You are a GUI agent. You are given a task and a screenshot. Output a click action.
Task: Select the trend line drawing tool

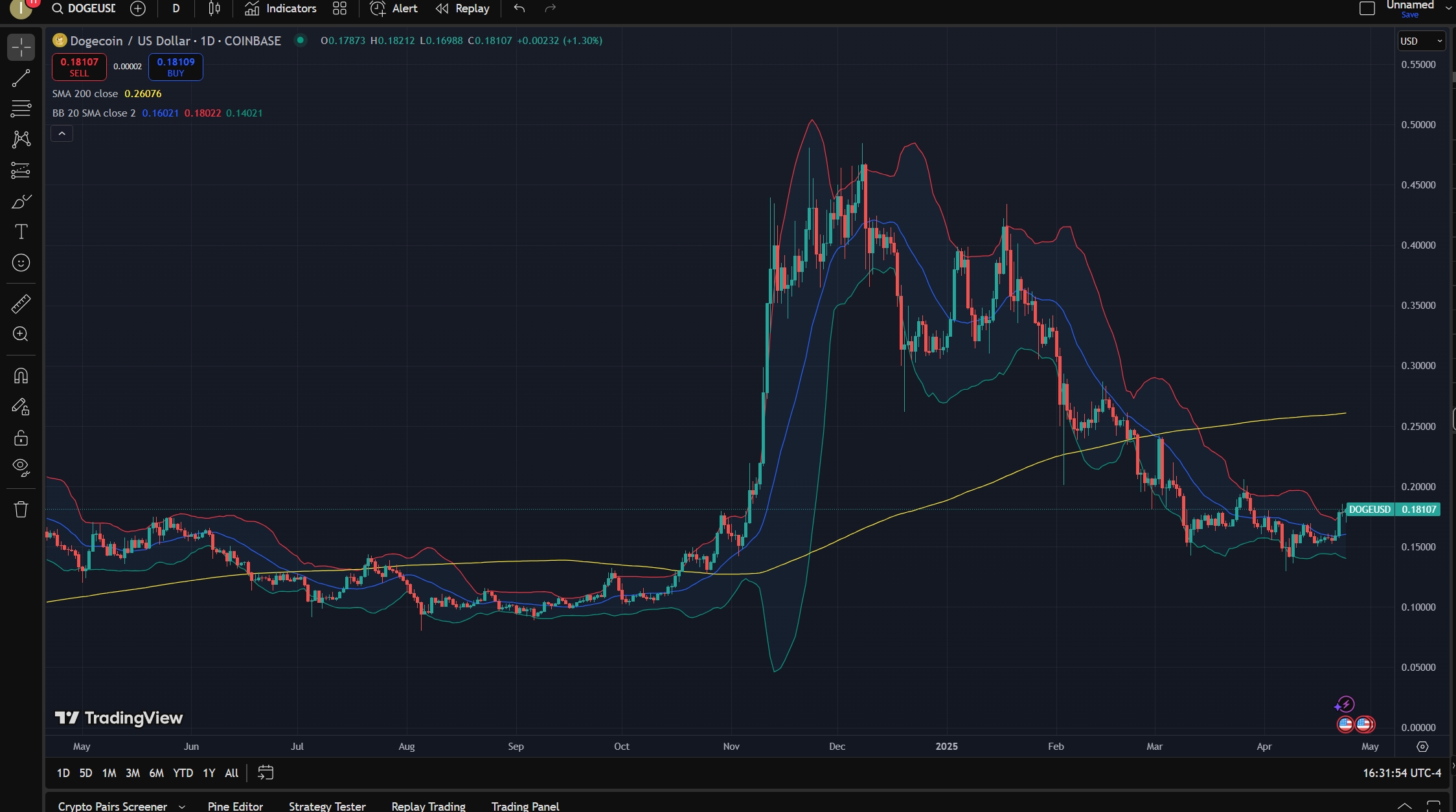coord(21,78)
